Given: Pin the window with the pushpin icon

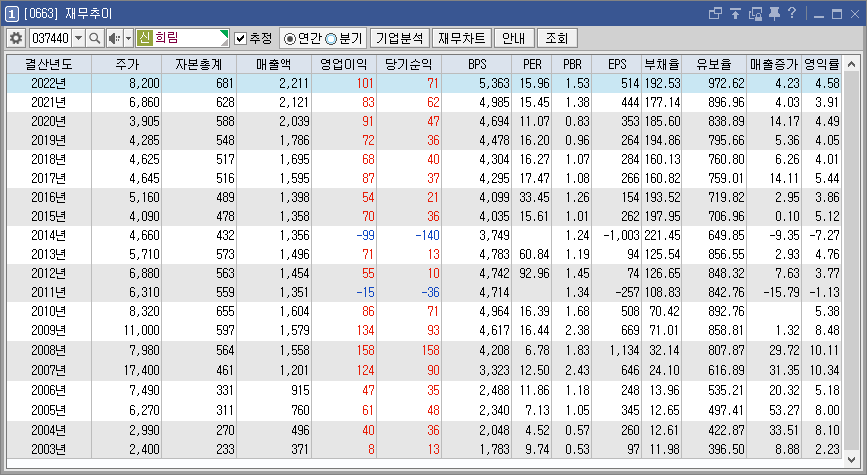Looking at the screenshot, I should 774,13.
